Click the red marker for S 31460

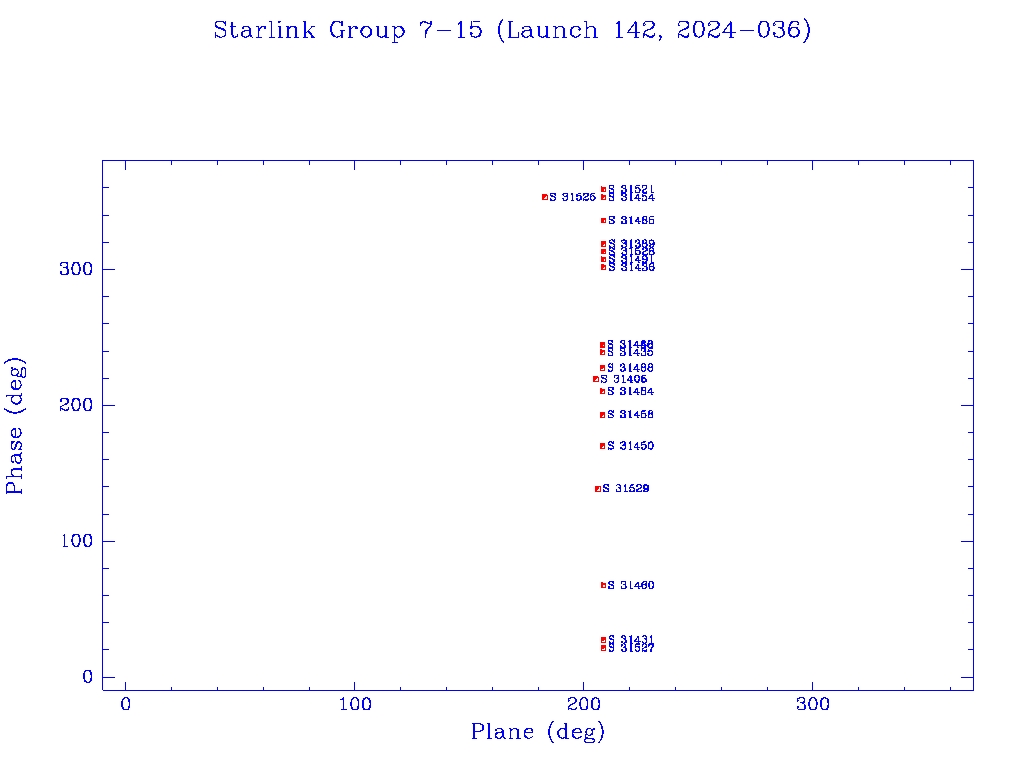pyautogui.click(x=603, y=586)
